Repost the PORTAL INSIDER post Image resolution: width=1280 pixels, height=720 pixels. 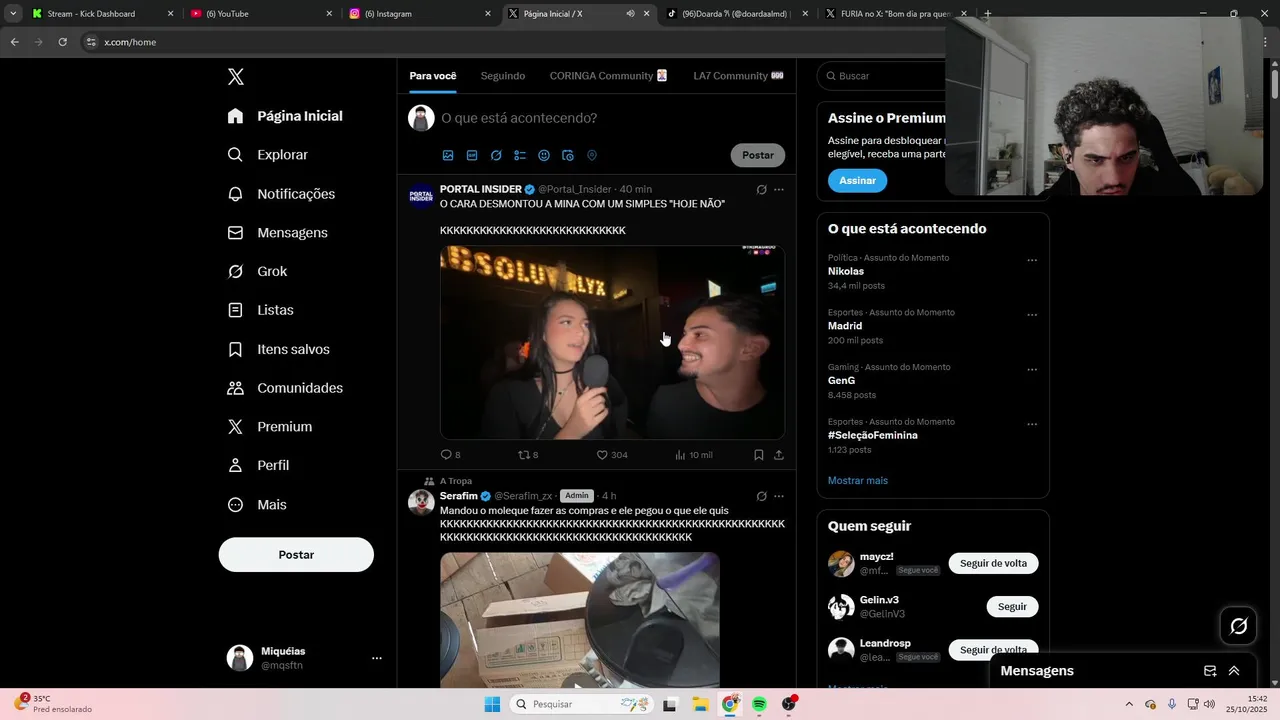click(528, 455)
